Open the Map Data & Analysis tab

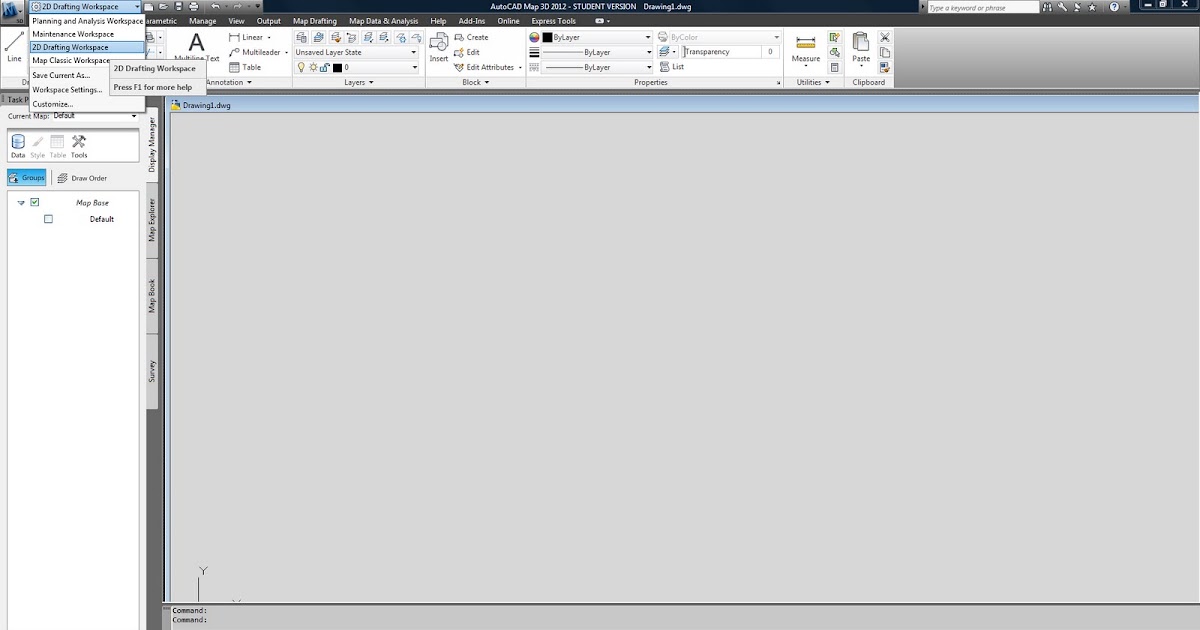pyautogui.click(x=384, y=21)
